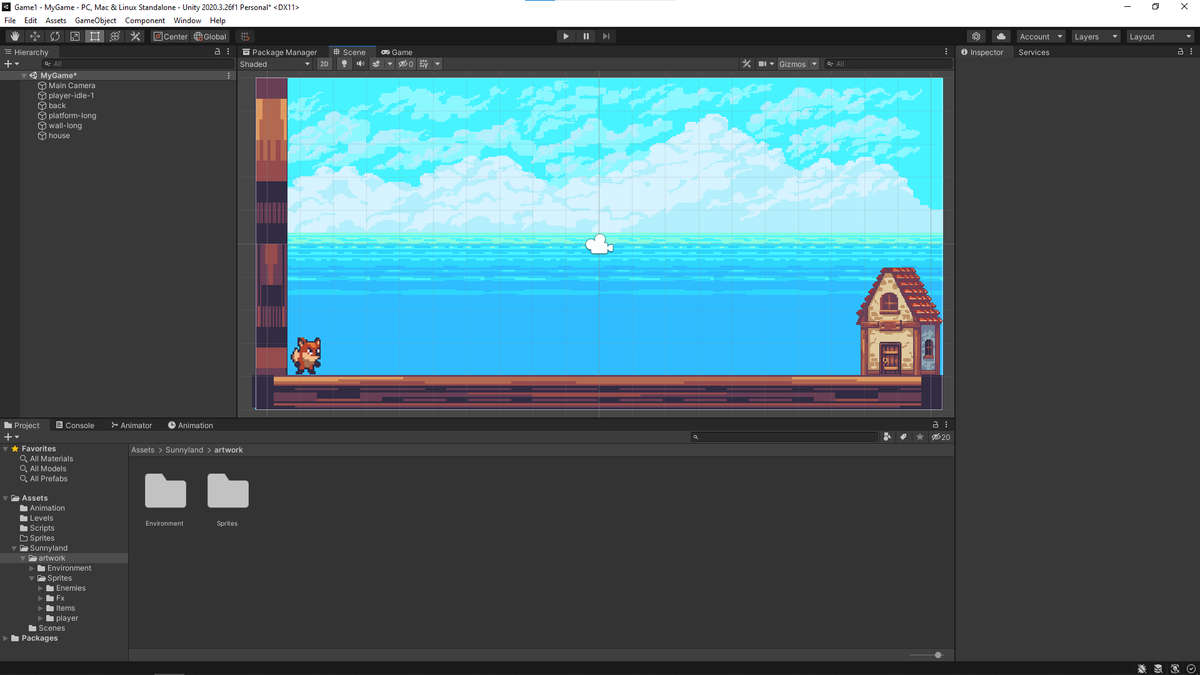Select the Rect tool
Image resolution: width=1200 pixels, height=675 pixels.
tap(95, 36)
